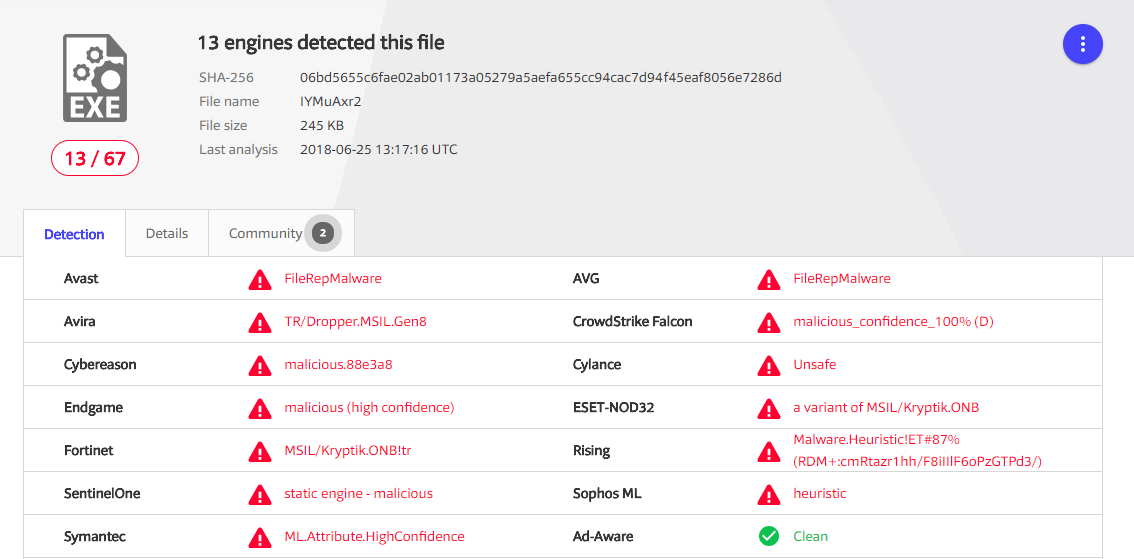Click the 13 / 67 detection ratio badge

(x=95, y=158)
